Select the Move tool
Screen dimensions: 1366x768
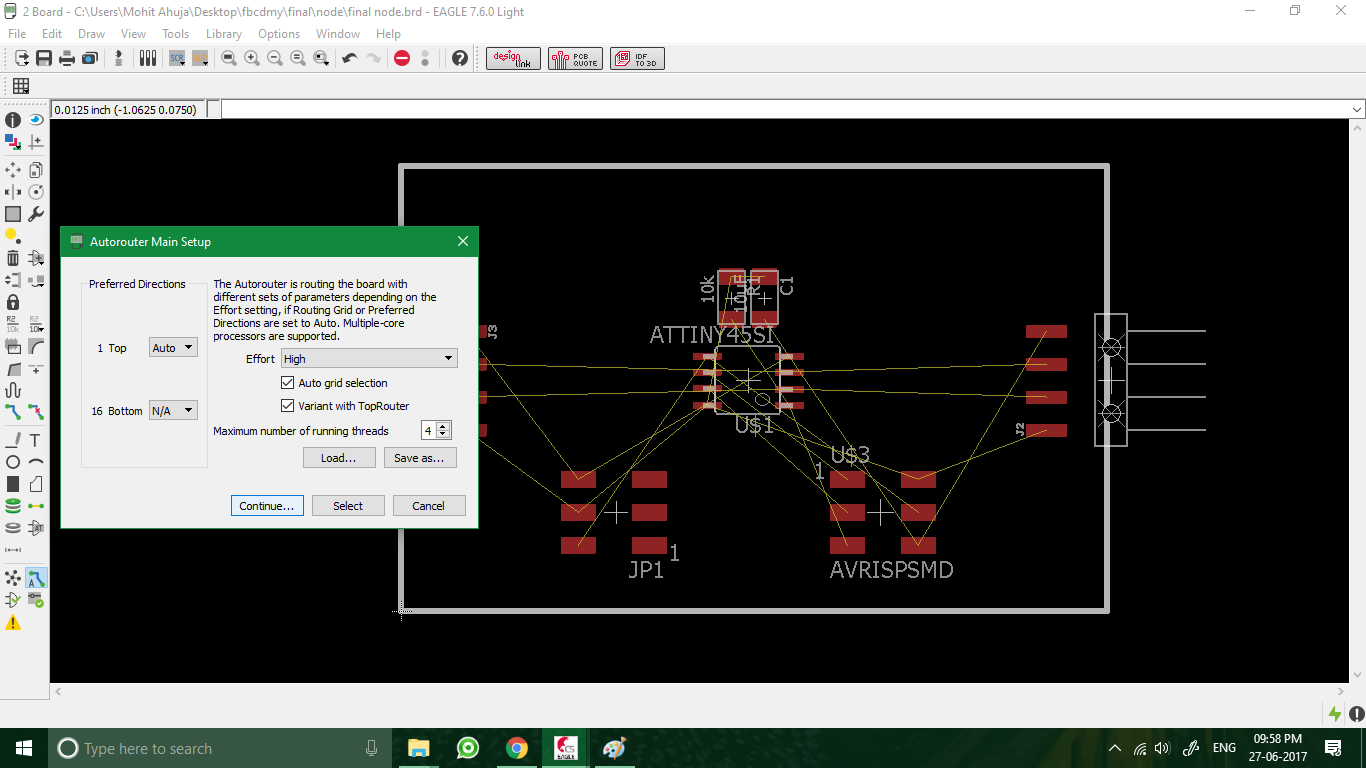point(13,170)
